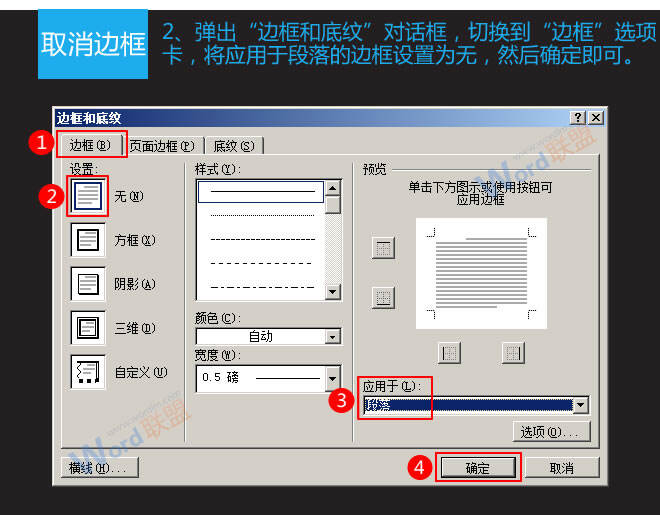Click the paragraph preview diagram
Viewport: 660px width, 515px height.
[x=481, y=273]
